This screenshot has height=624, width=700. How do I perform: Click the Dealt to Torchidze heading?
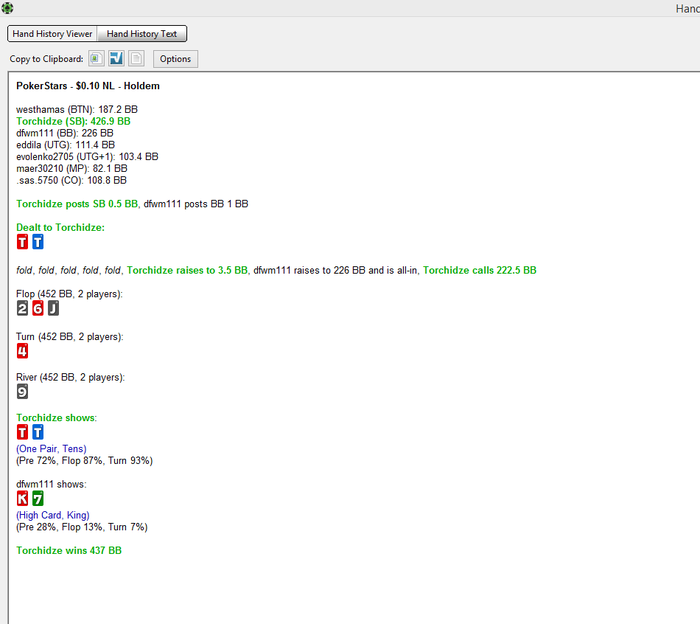(60, 228)
